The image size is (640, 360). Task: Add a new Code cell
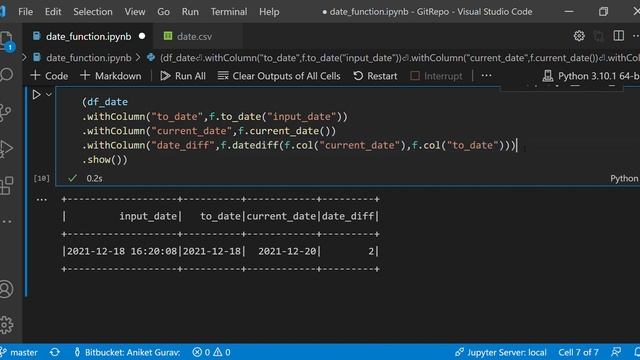pyautogui.click(x=49, y=76)
